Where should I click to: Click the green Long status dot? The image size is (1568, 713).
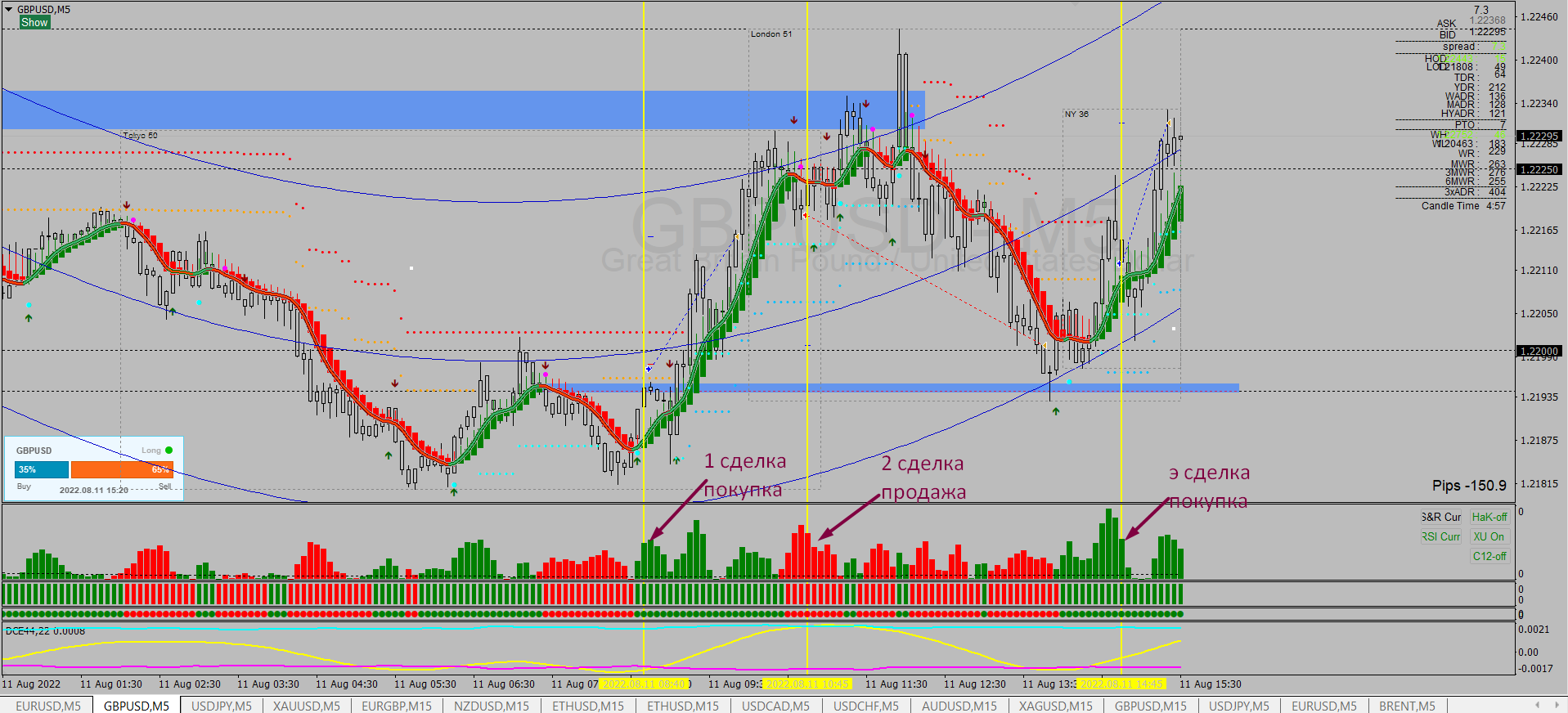point(169,451)
